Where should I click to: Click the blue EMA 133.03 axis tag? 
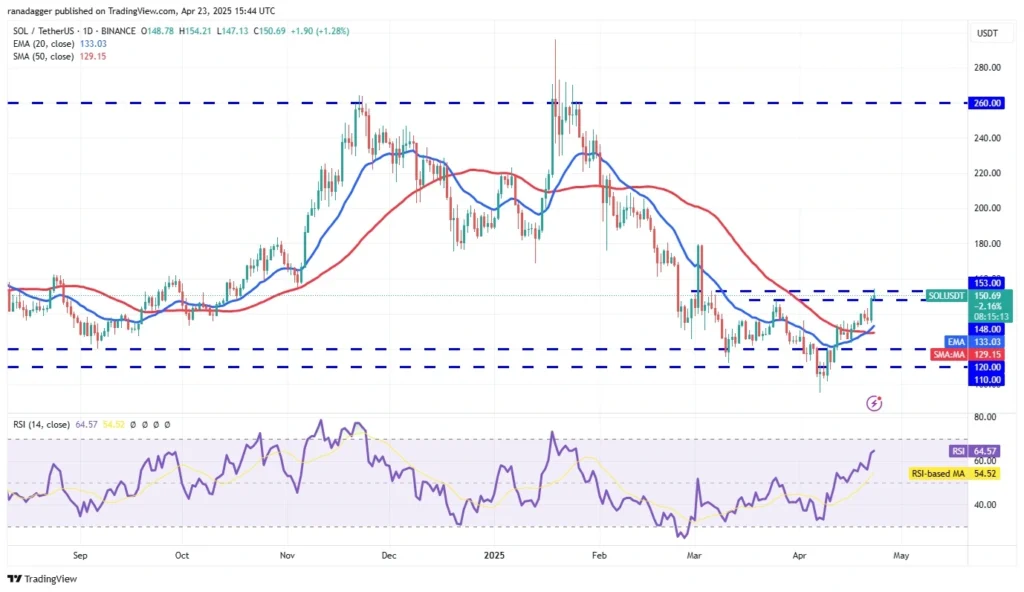[x=974, y=342]
